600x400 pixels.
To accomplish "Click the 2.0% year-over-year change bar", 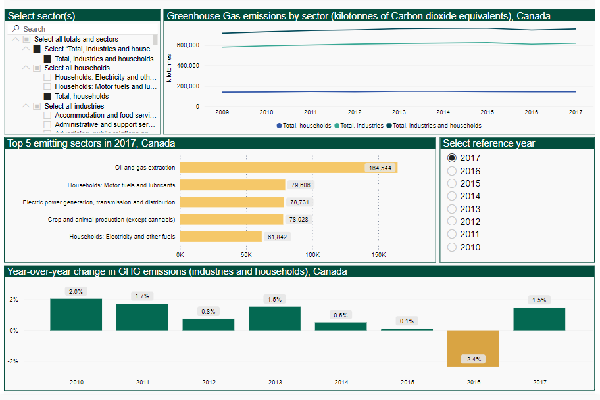I will coord(76,314).
